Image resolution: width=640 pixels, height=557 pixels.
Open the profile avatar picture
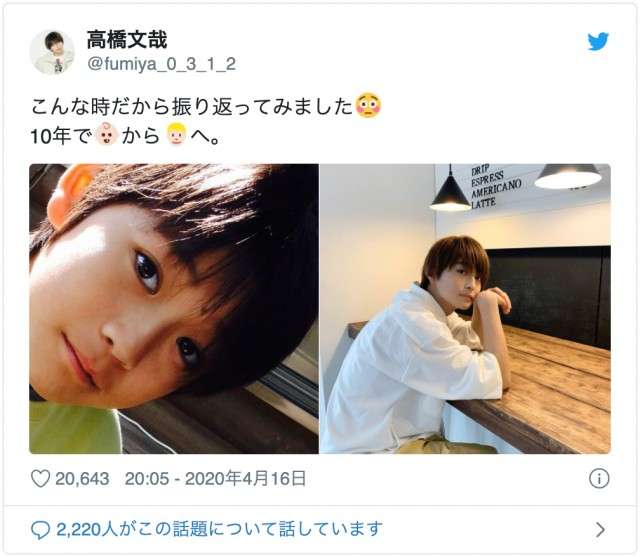coord(52,52)
